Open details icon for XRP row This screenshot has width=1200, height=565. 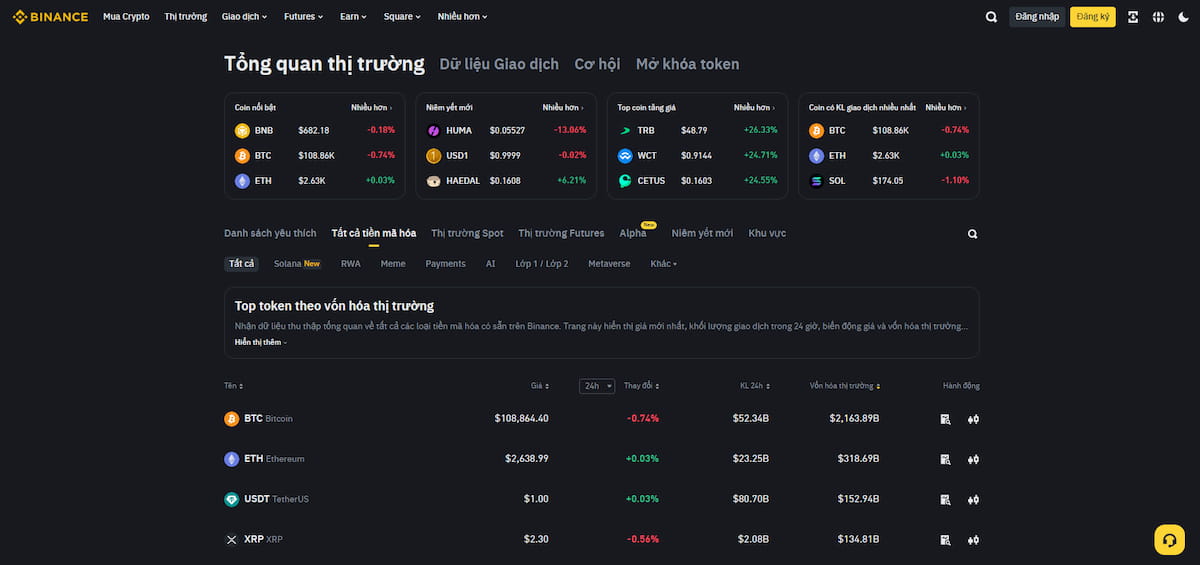(945, 540)
